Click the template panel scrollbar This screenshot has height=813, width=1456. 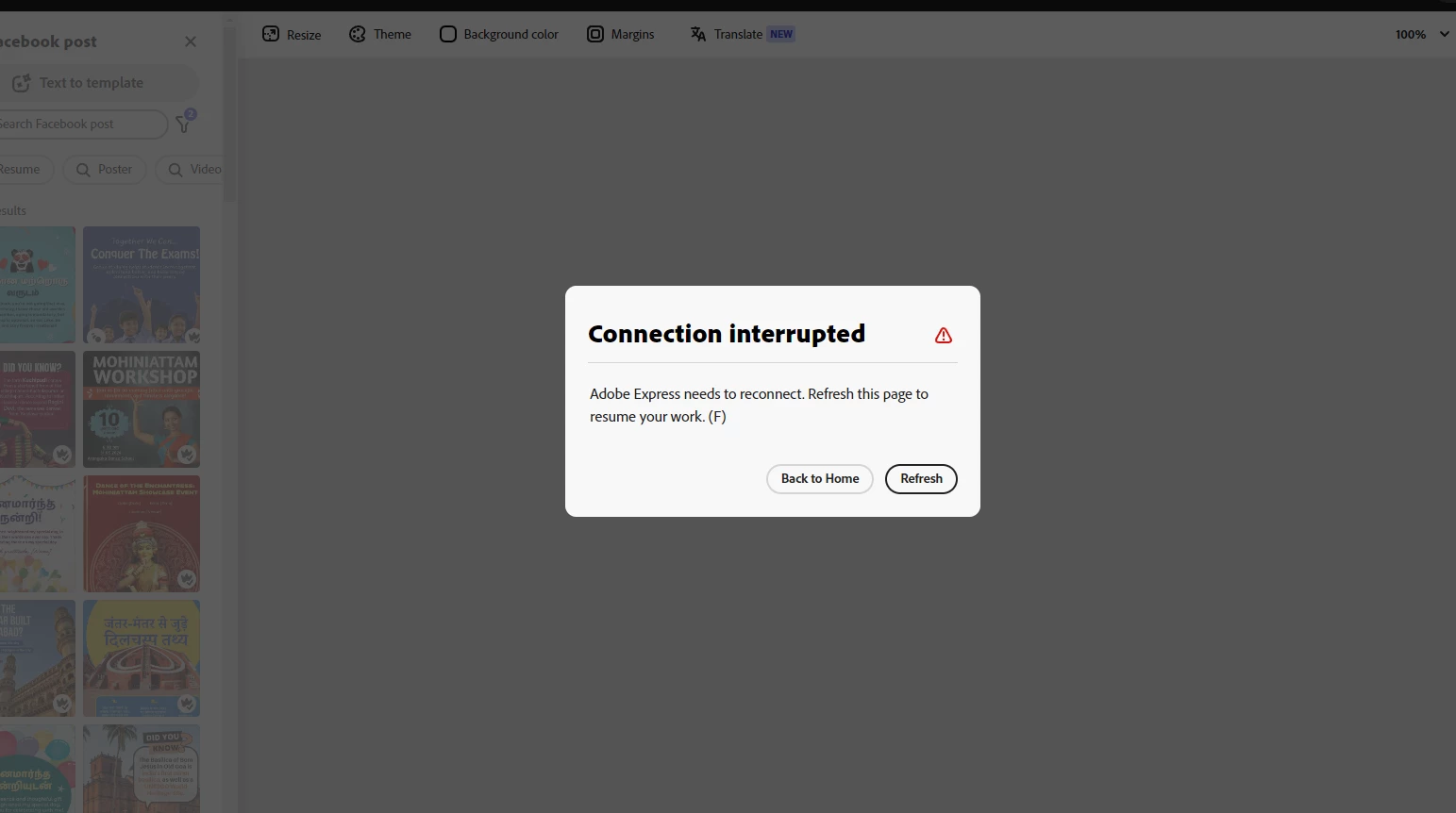click(229, 113)
